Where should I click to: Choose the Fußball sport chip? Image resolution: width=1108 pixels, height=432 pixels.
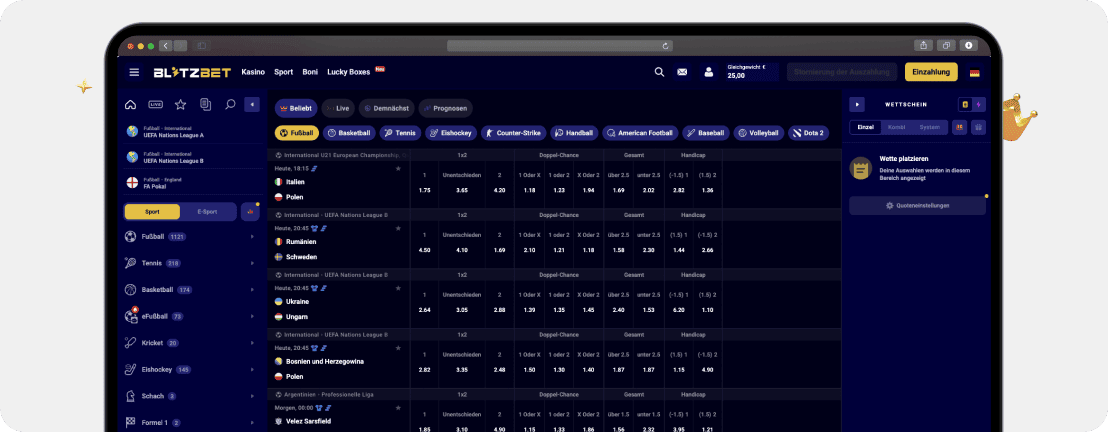coord(297,133)
